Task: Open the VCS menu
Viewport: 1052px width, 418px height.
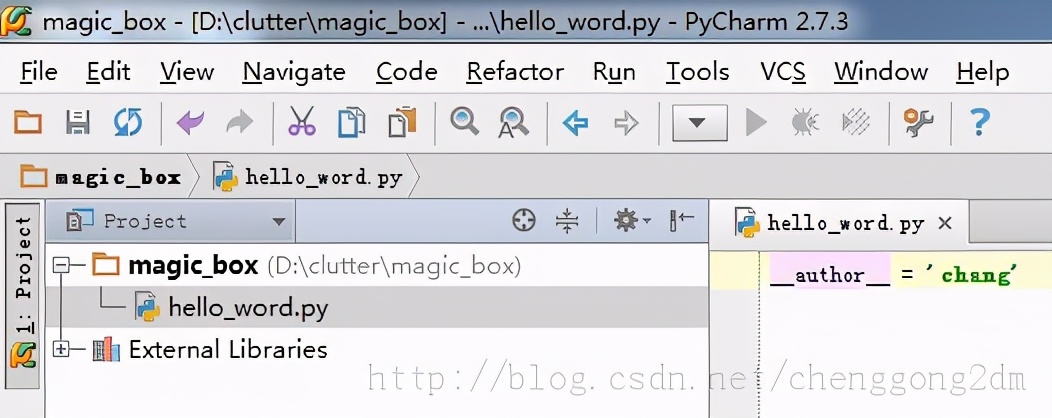Action: (x=782, y=72)
